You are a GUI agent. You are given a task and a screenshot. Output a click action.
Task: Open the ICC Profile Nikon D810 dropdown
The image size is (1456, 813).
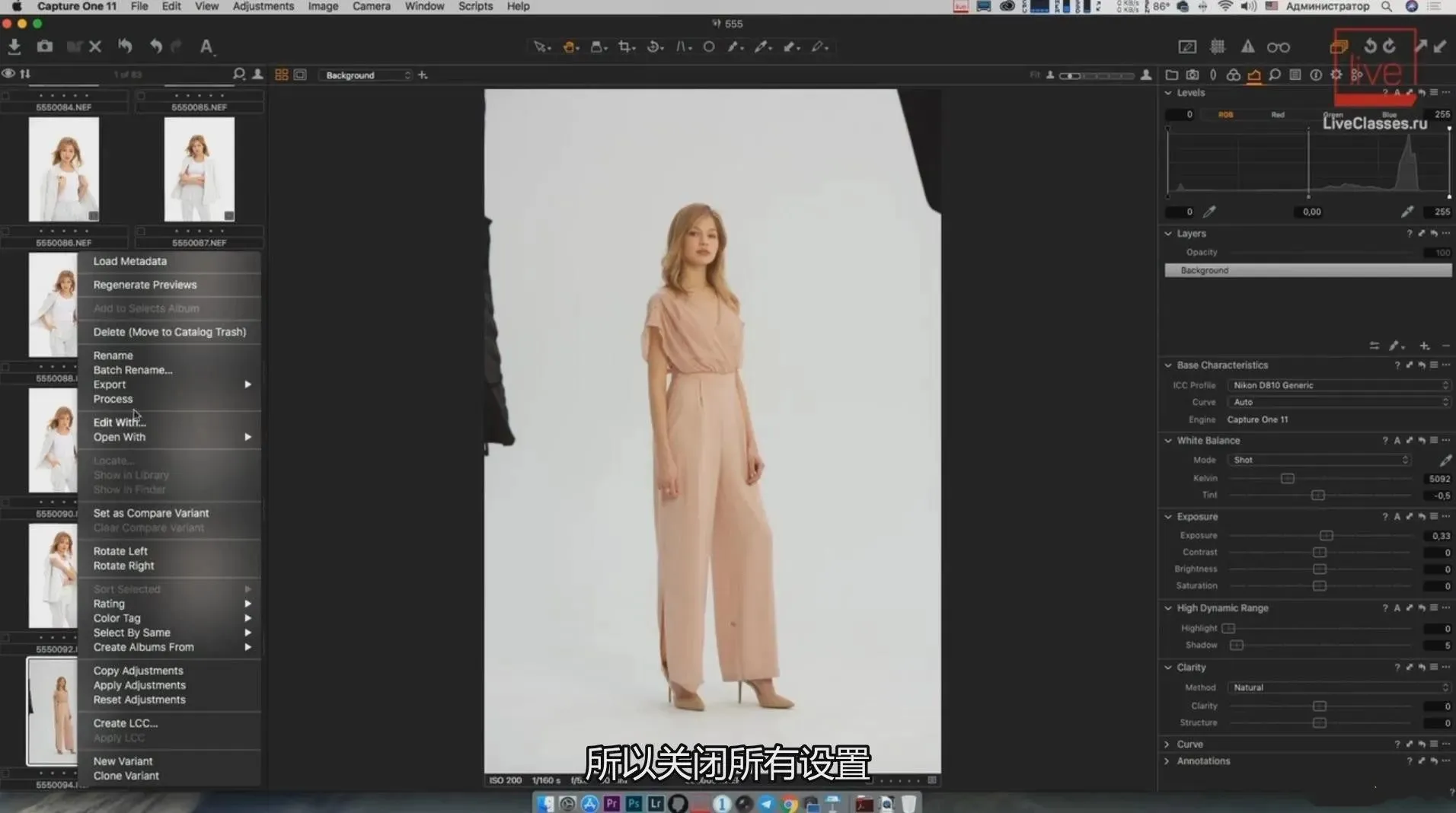pos(1339,385)
